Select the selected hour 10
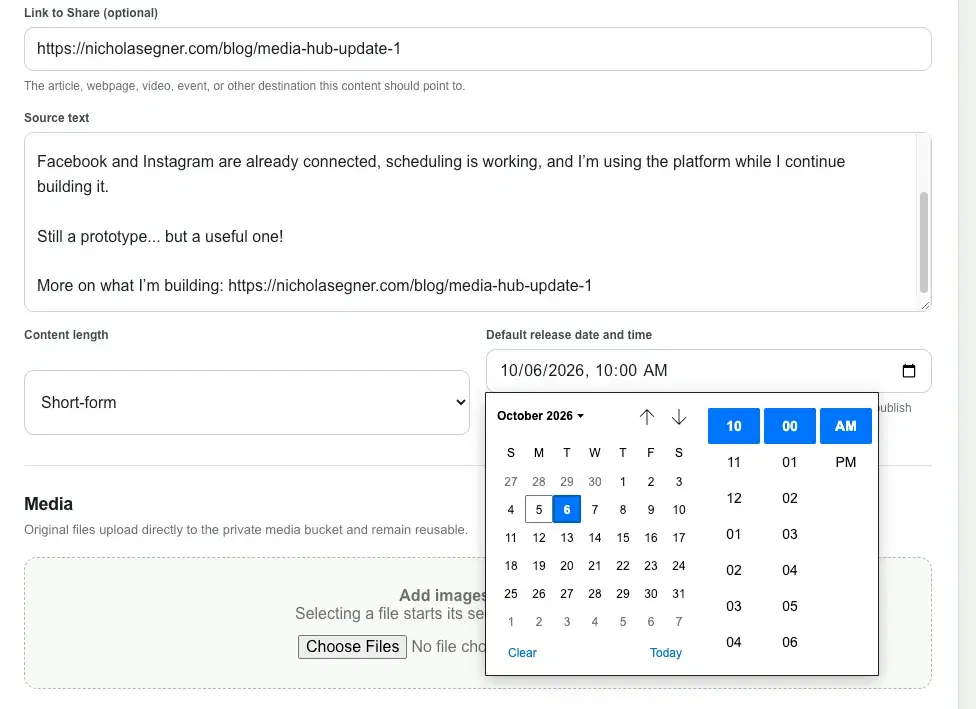The image size is (976, 709). click(734, 426)
